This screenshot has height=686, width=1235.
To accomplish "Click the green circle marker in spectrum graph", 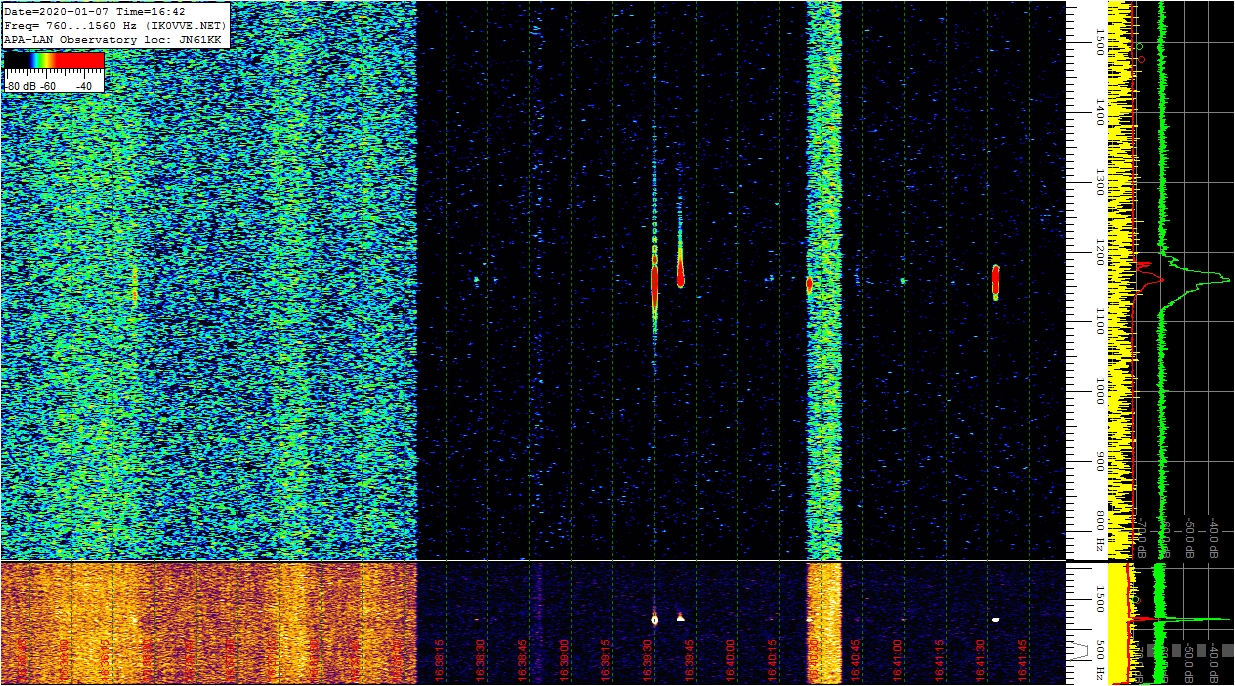I will coord(1140,46).
